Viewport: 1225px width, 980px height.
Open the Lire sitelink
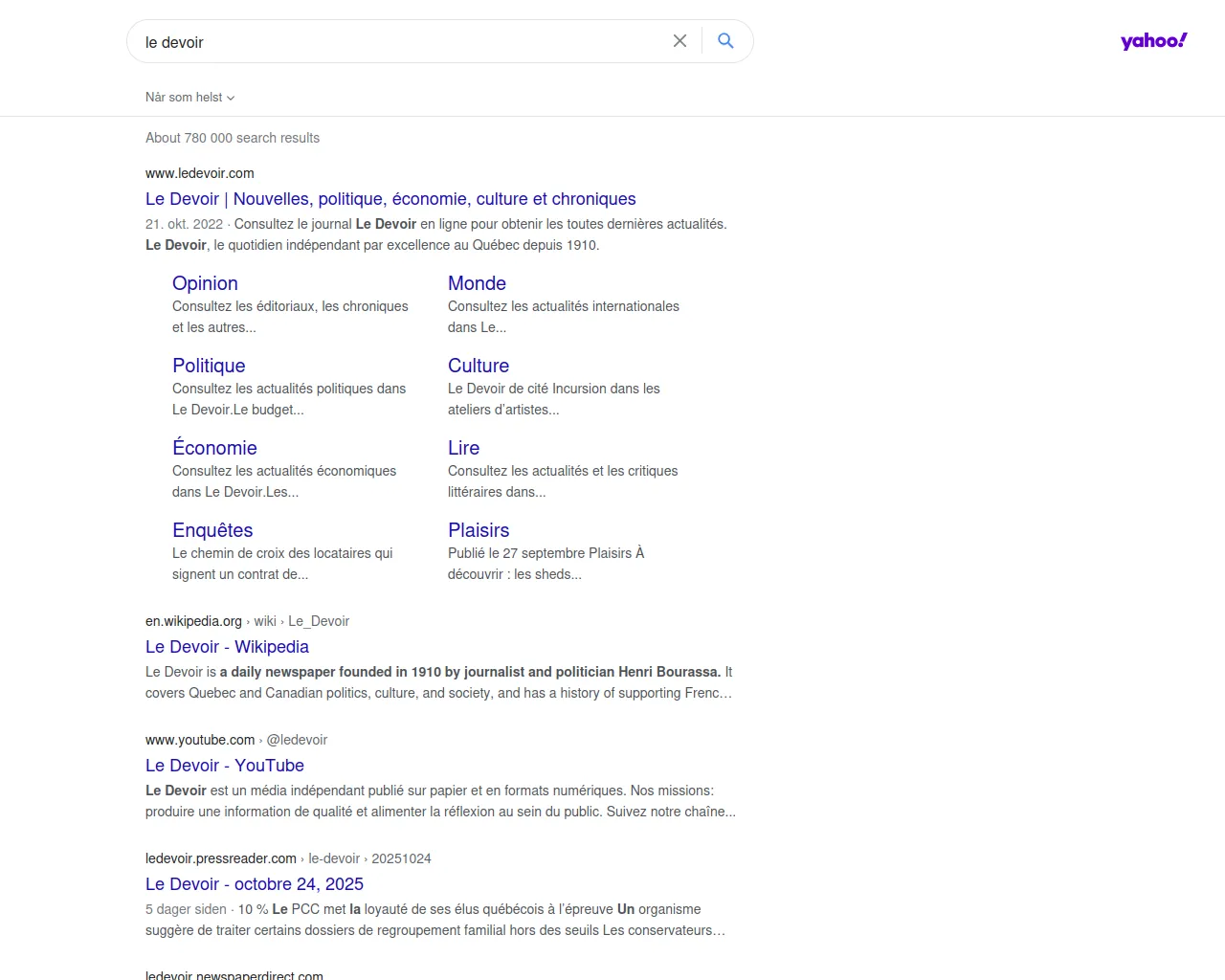[x=463, y=448]
